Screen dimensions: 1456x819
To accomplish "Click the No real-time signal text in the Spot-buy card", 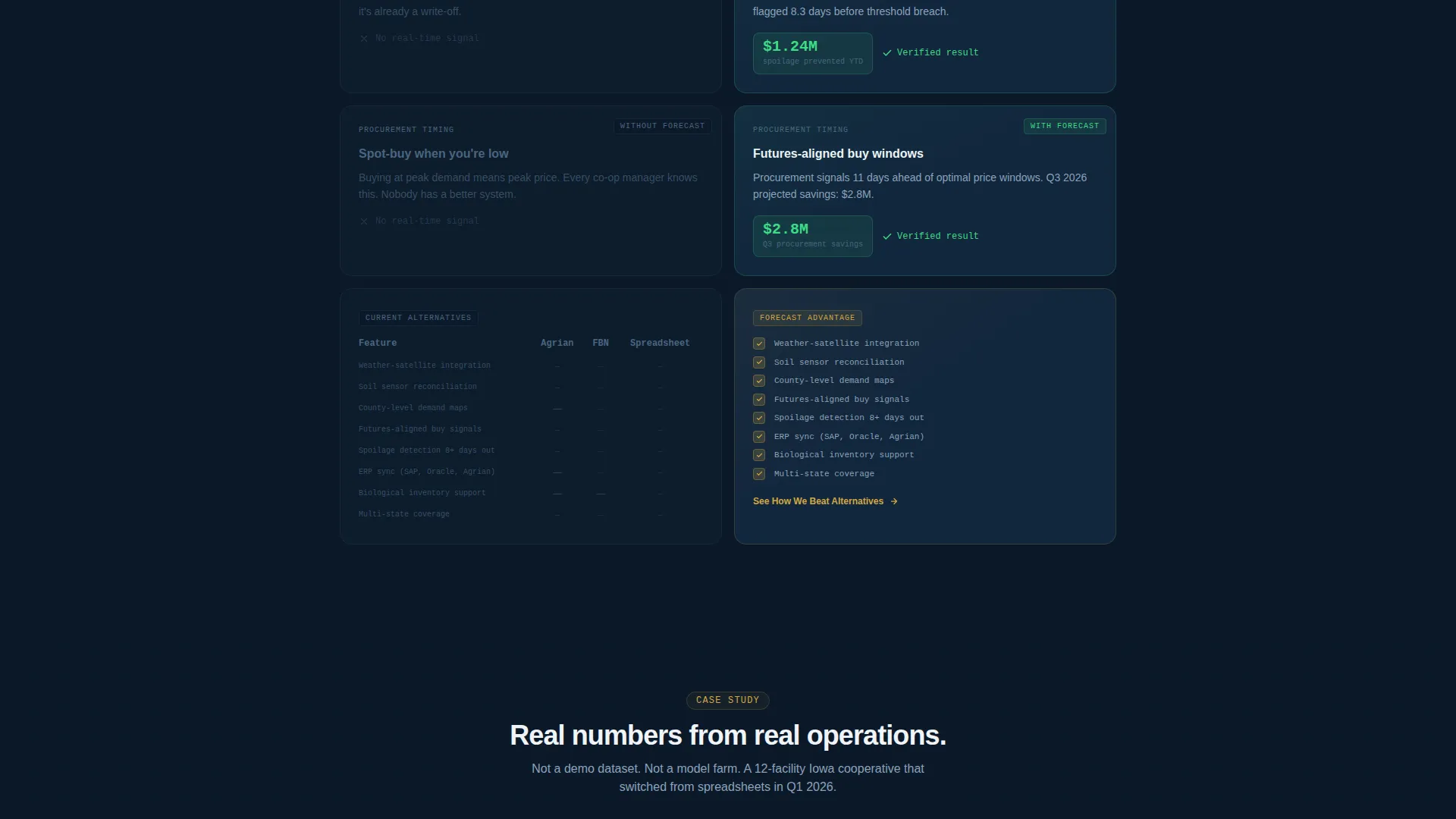I will tap(427, 221).
